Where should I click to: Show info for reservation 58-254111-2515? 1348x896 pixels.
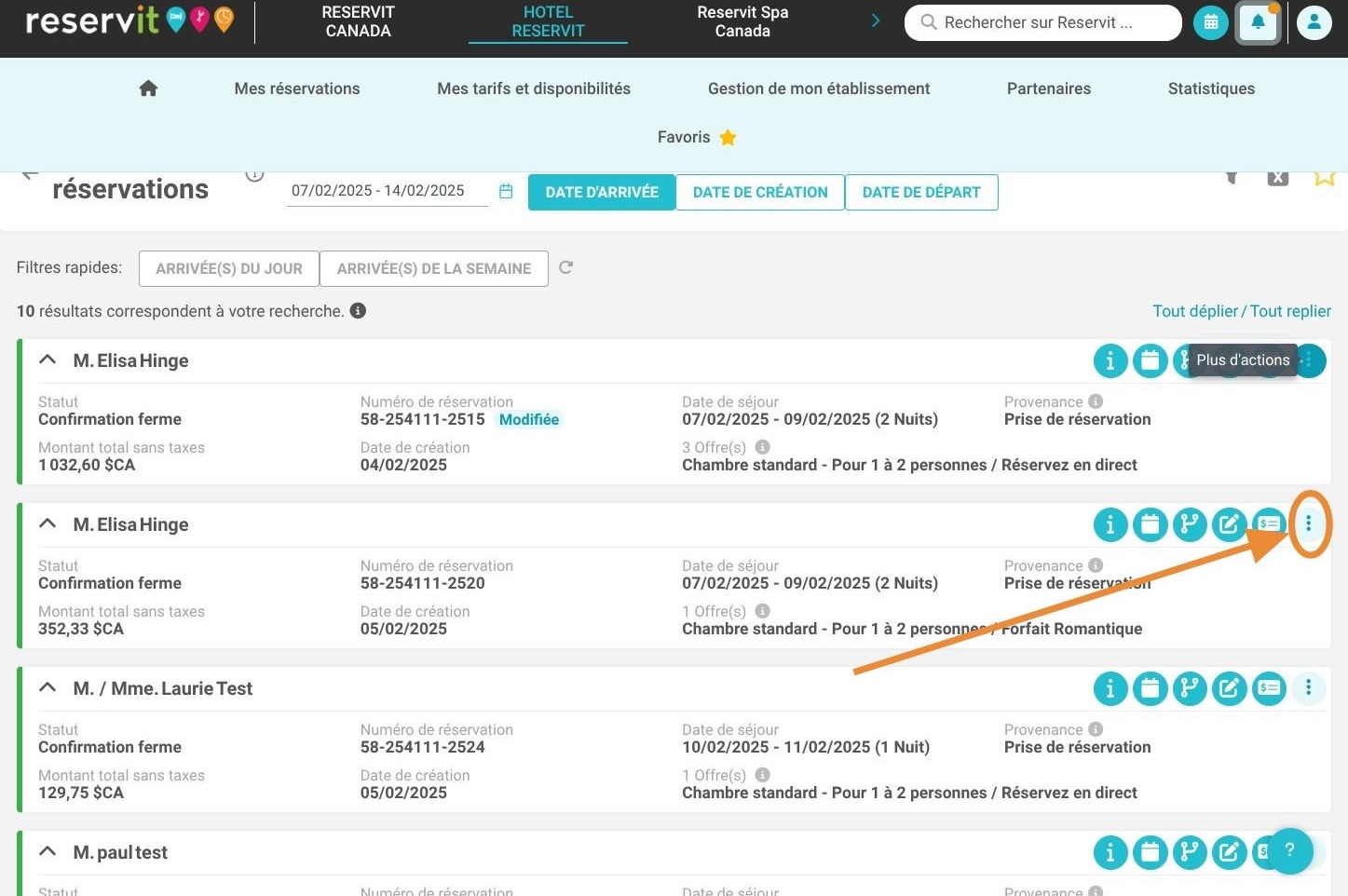click(x=1110, y=360)
